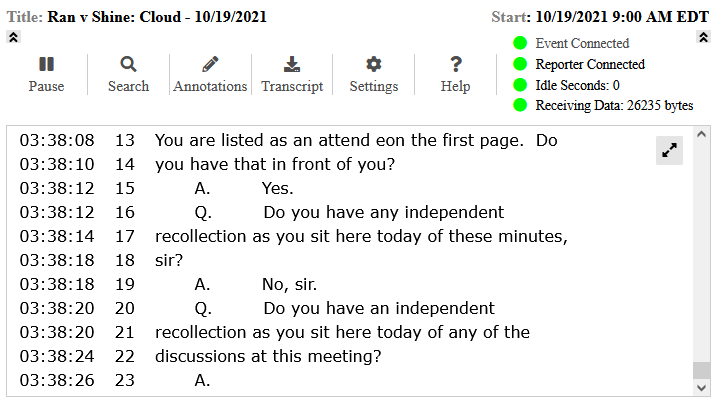Open the Settings gear
Screen dimensions: 717x409
(374, 74)
